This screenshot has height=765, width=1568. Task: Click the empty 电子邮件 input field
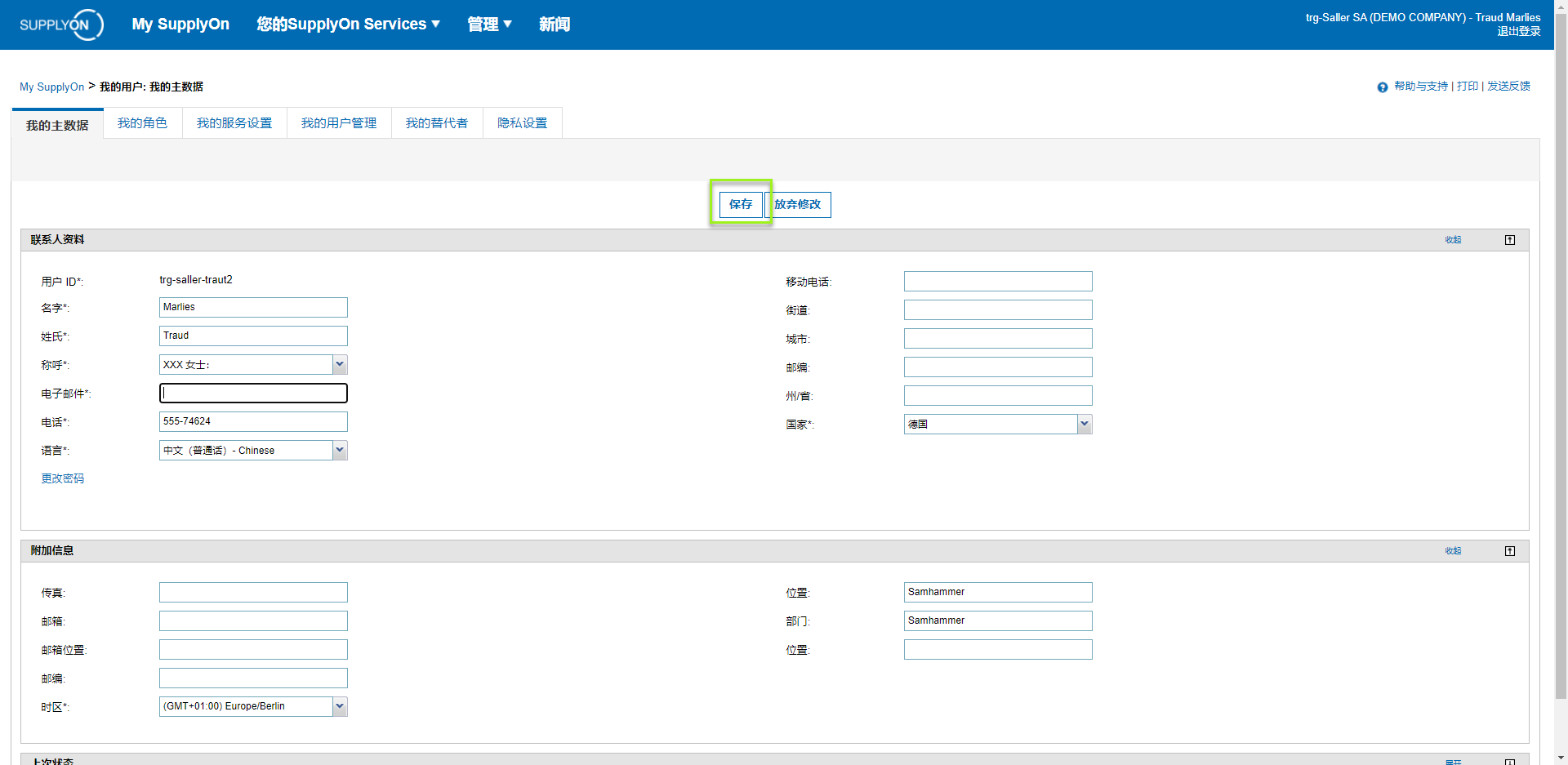[x=253, y=393]
